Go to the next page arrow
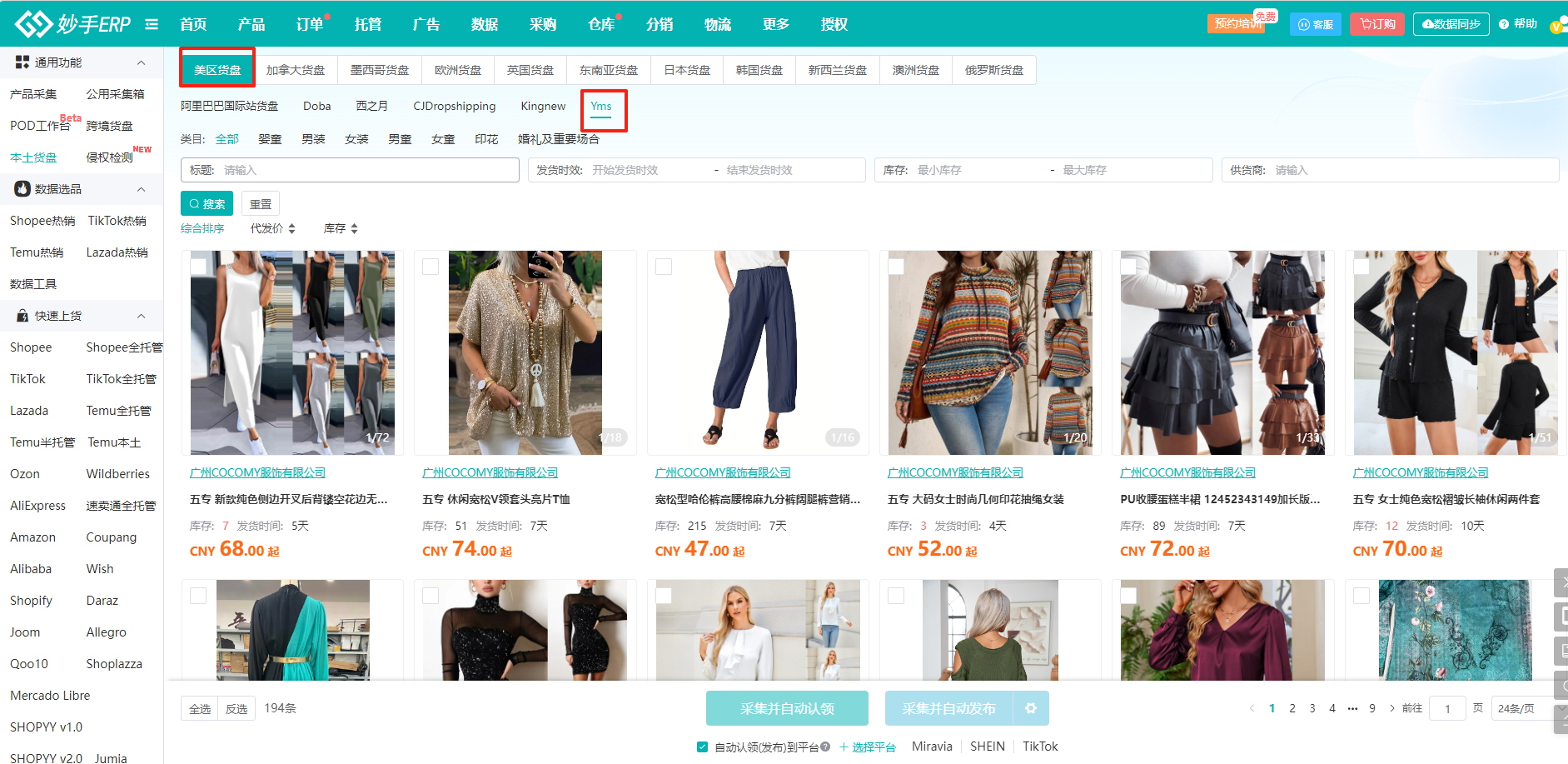The width and height of the screenshot is (1568, 764). tap(1391, 708)
